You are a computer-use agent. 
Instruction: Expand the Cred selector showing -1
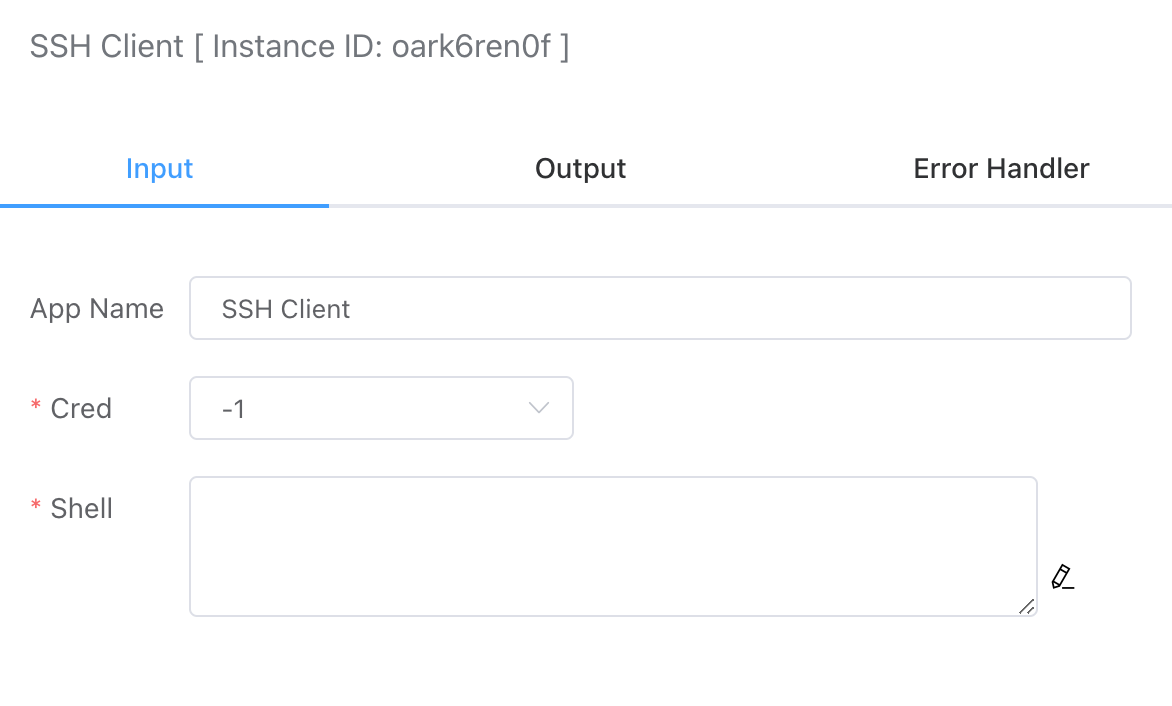tap(380, 408)
